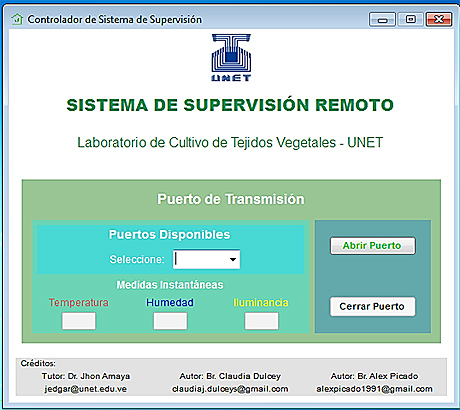Screen dimensions: 460x410
Task: Click the Temperatura reading field
Action: click(79, 321)
